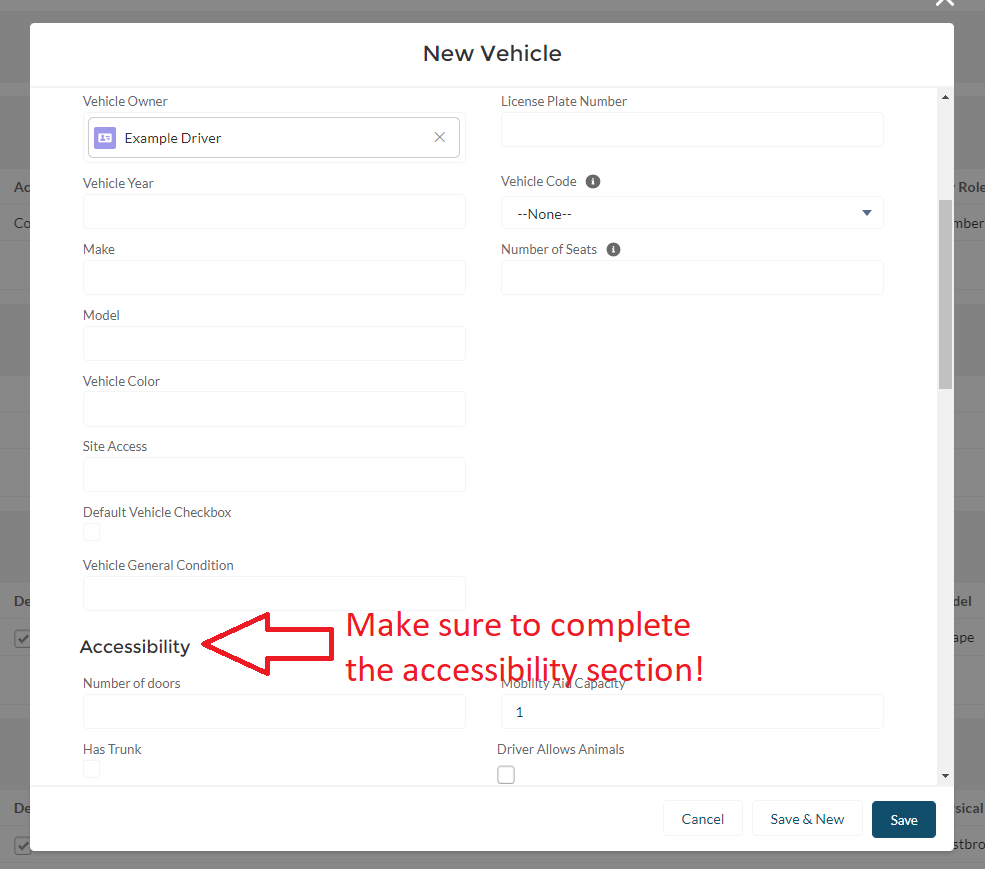Click the License Plate Number field

692,130
